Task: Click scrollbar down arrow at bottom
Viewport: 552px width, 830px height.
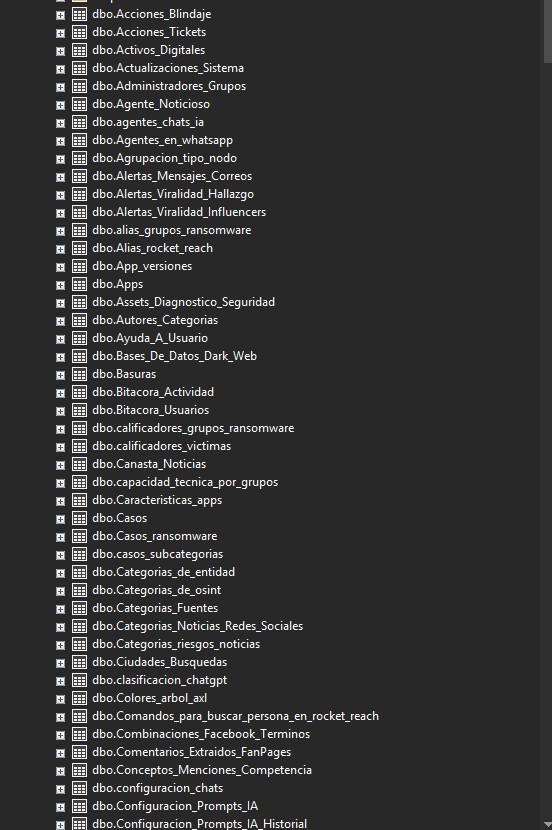Action: pos(547,825)
